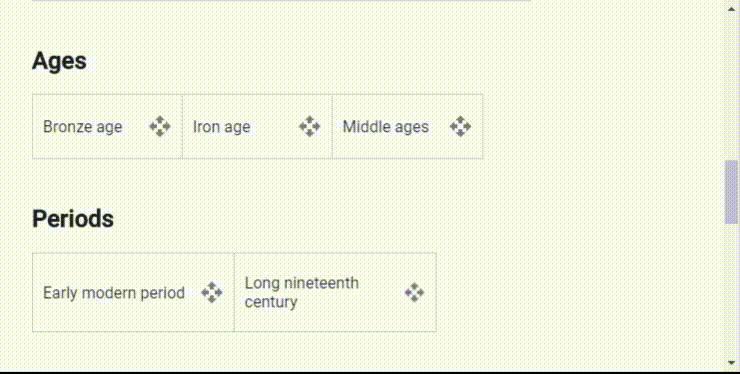Click the Periods section heading
The height and width of the screenshot is (374, 740).
click(73, 219)
